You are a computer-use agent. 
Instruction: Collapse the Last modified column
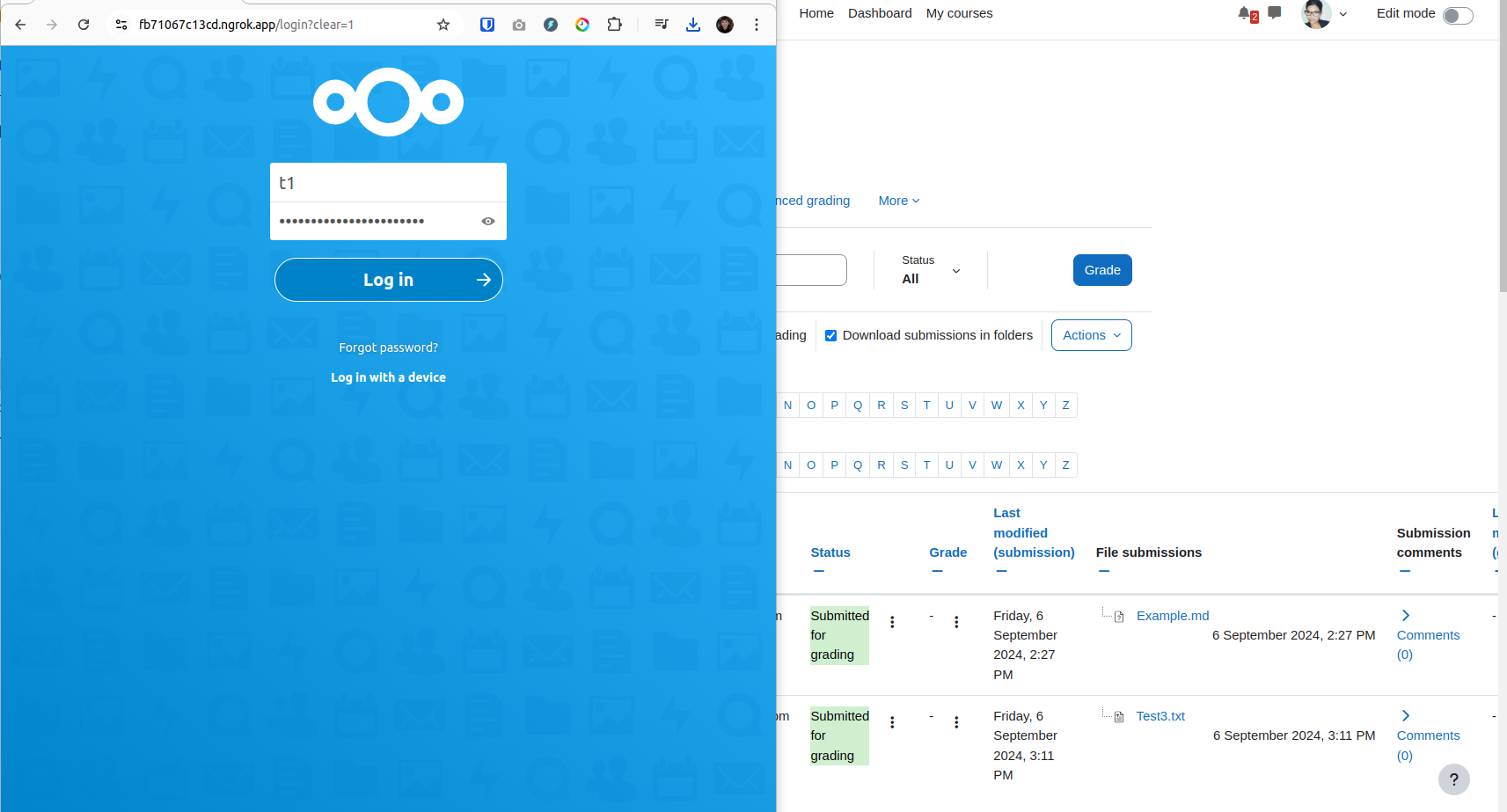1001,572
